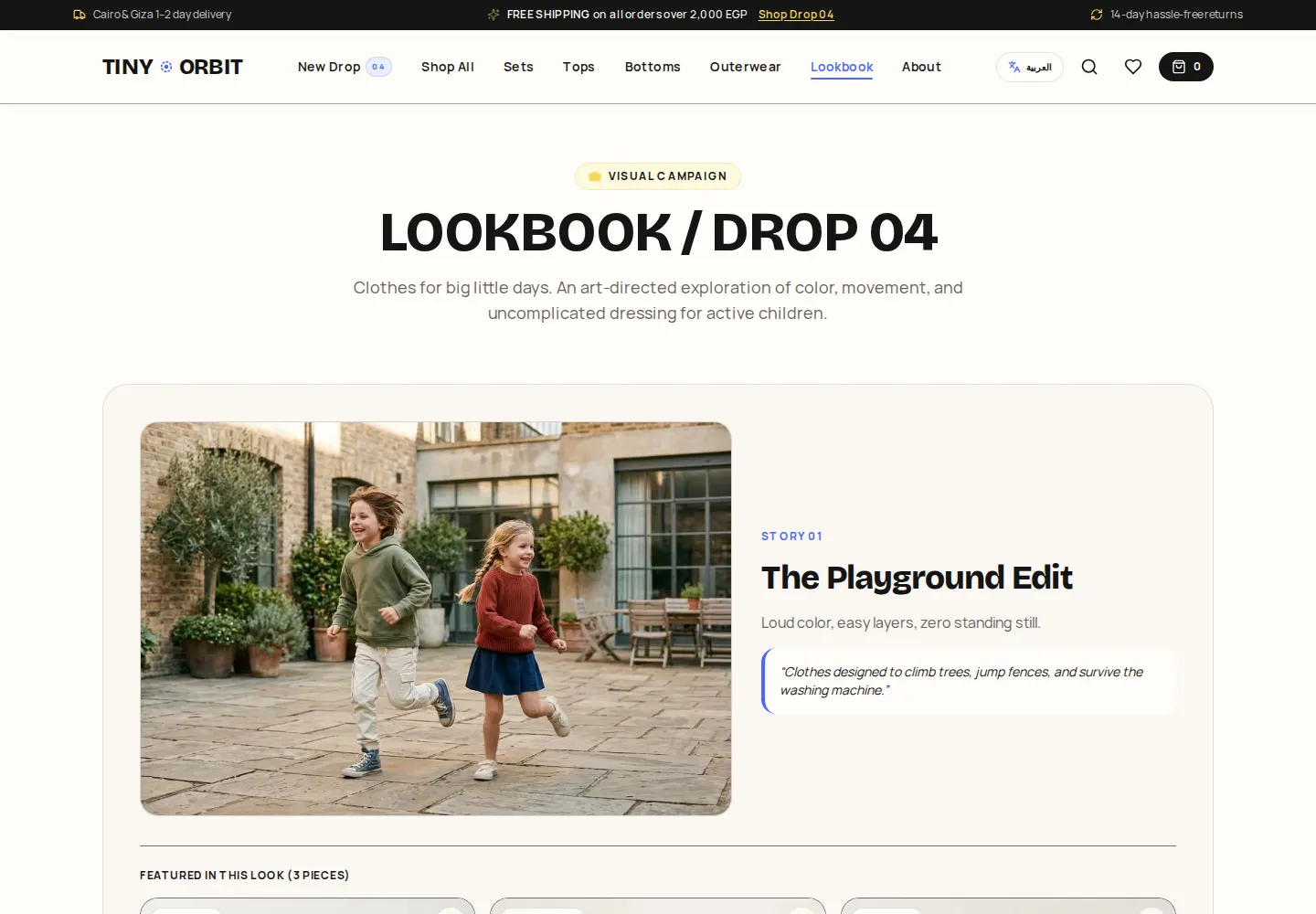Click the yellow icon in Visual Campaign badge
This screenshot has height=914, width=1316.
(x=595, y=176)
